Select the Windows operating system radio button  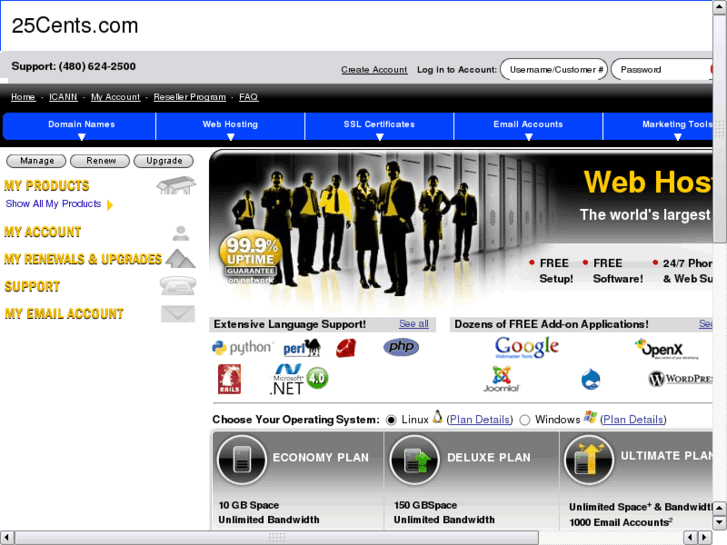coord(525,420)
